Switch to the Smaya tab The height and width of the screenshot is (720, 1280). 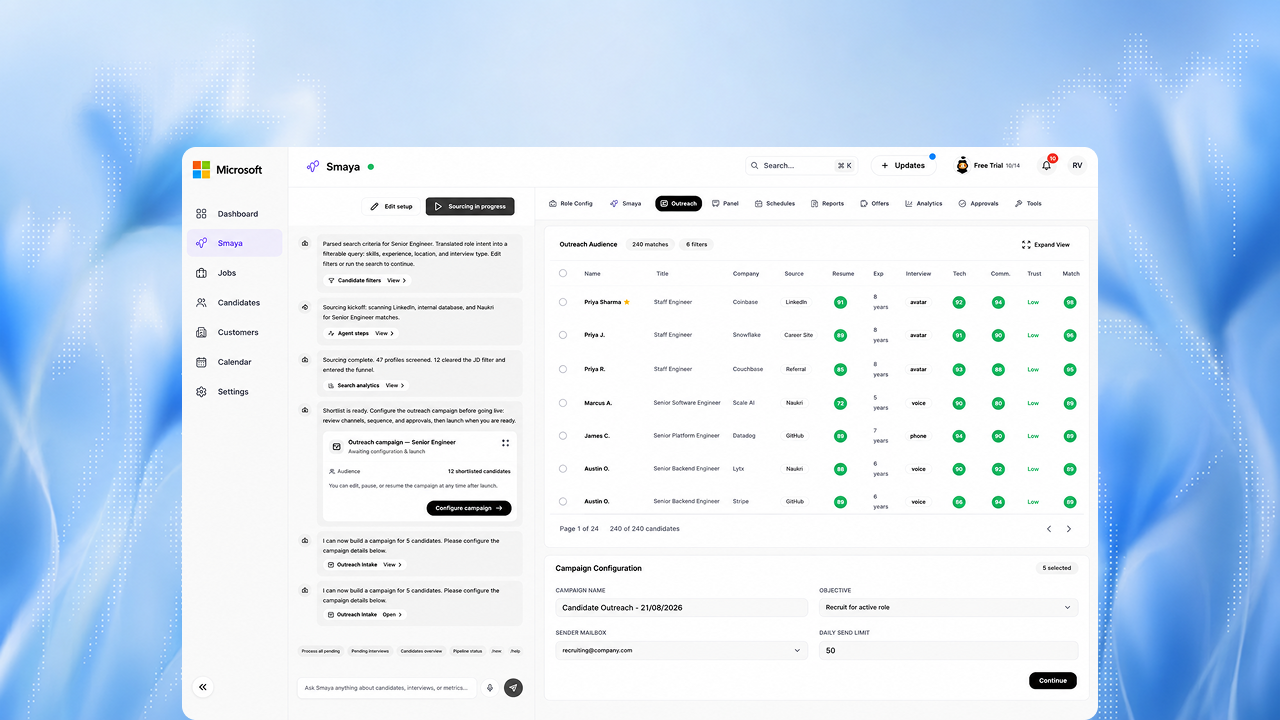coord(626,204)
